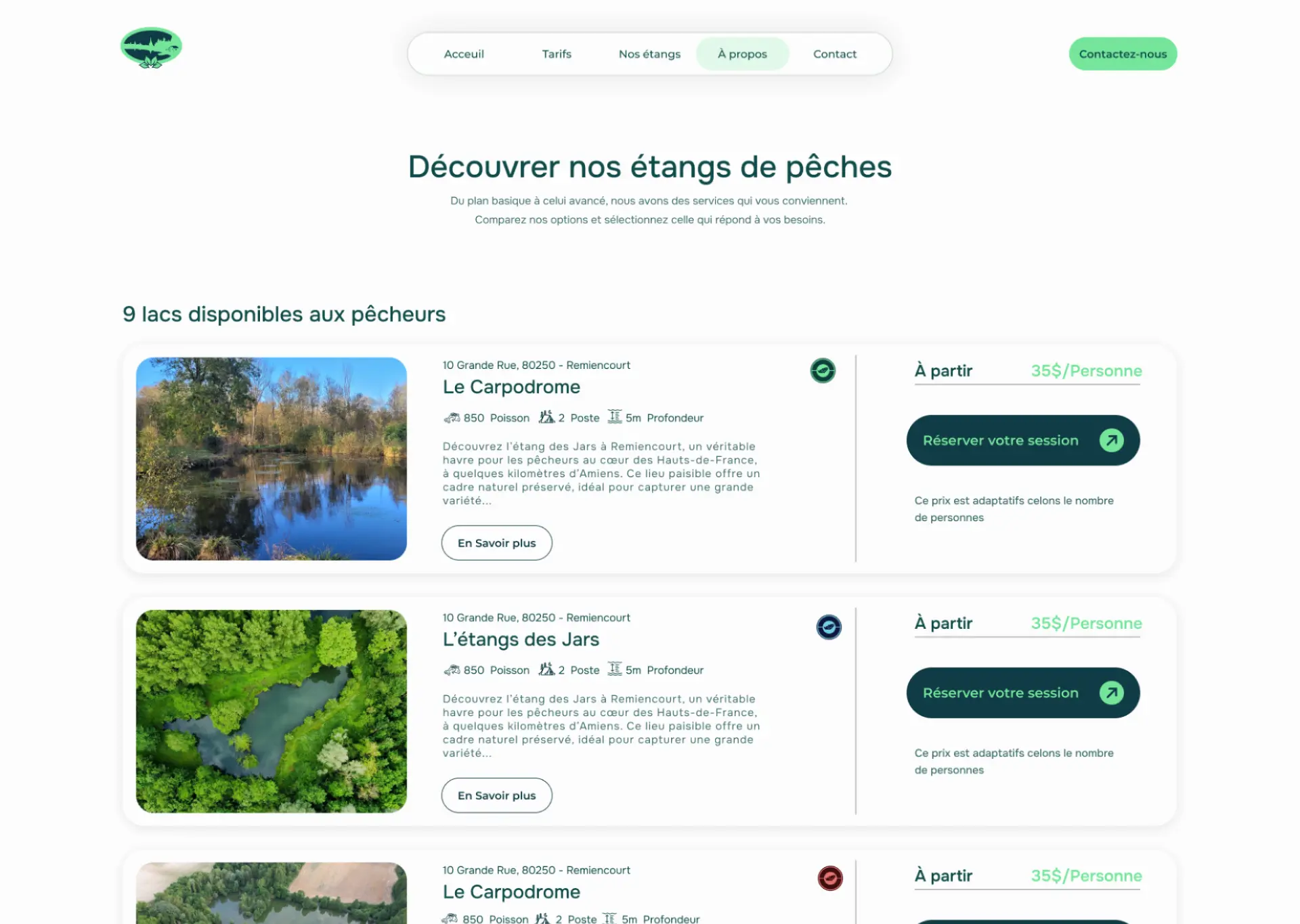Click the fishing post icon beside 2 Poste in first card

coord(546,417)
